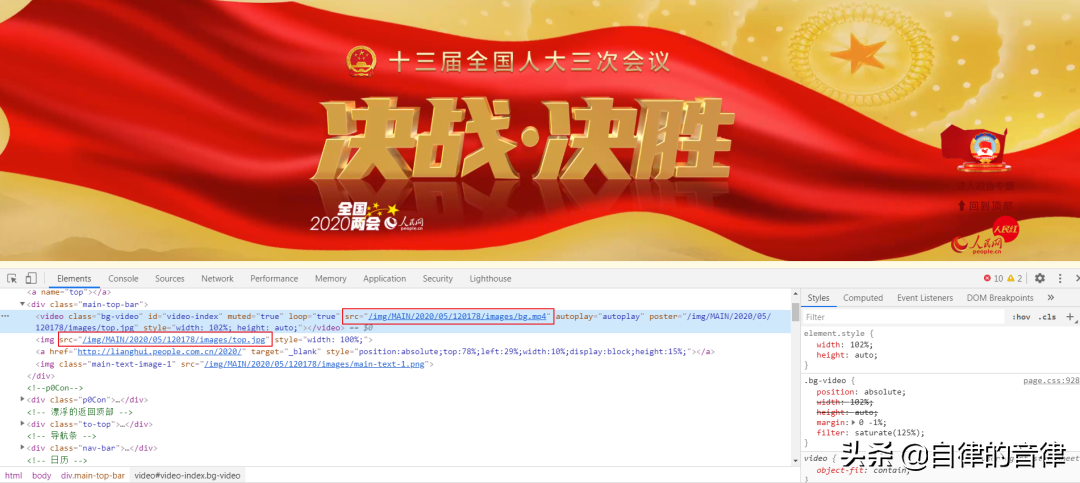Toggle the .cls class editor button
This screenshot has width=1080, height=483.
click(1047, 317)
